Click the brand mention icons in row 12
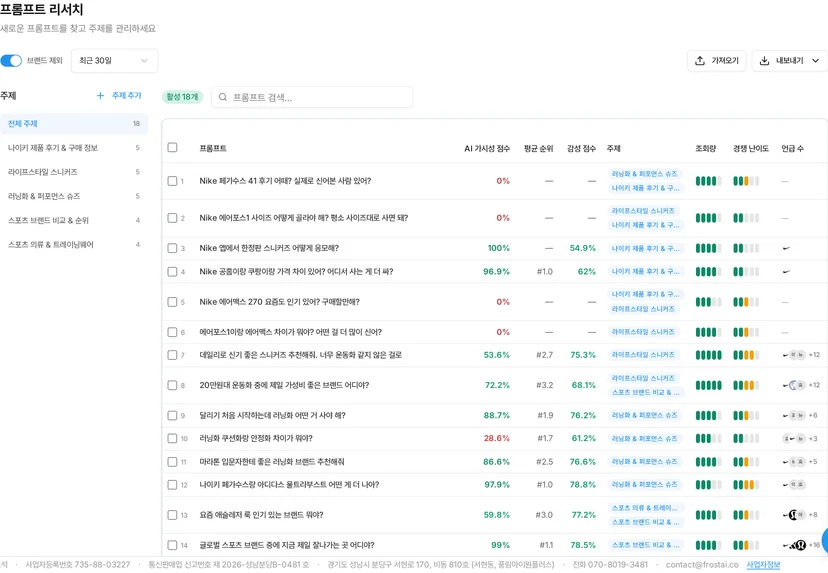The image size is (828, 573). click(794, 485)
